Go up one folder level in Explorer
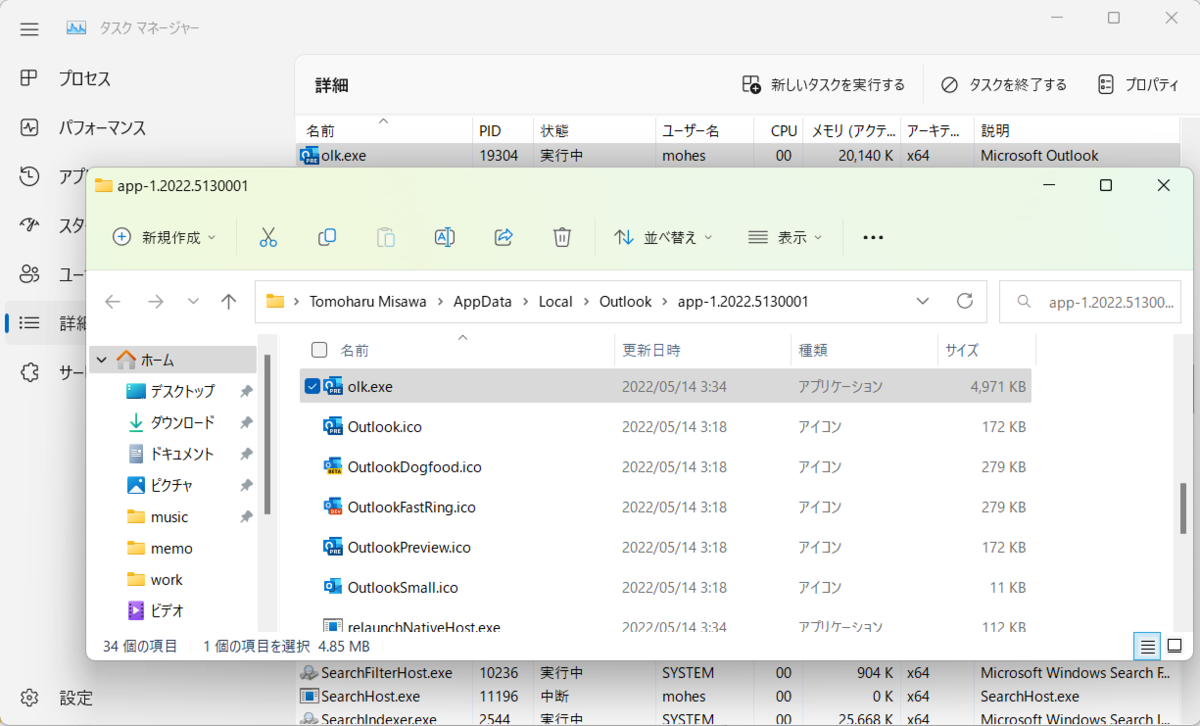 [229, 301]
